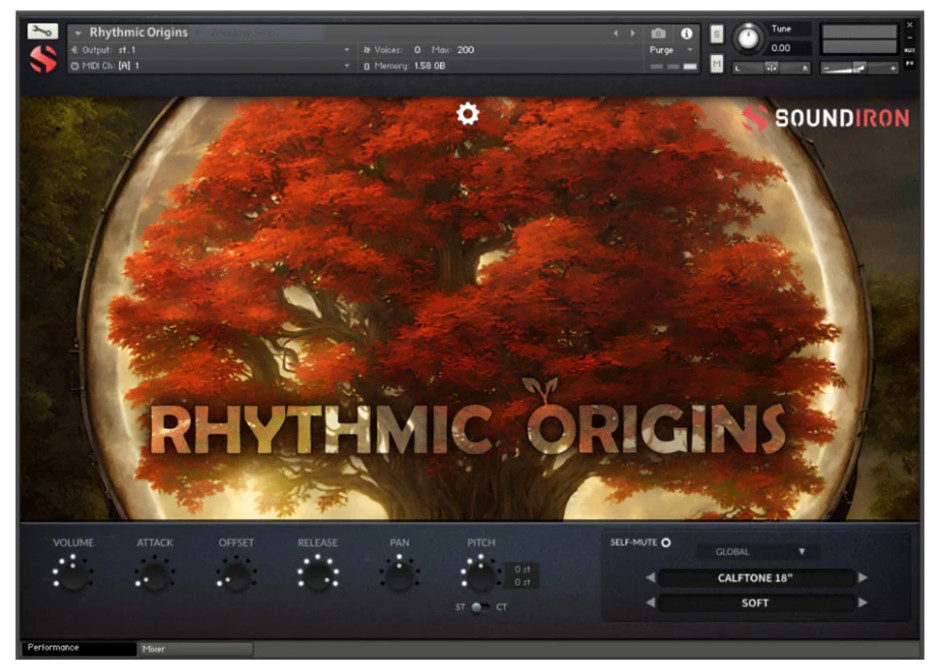The image size is (940, 670).
Task: Select next drum with right arrow beside CALFTONE 18"
Action: (863, 577)
